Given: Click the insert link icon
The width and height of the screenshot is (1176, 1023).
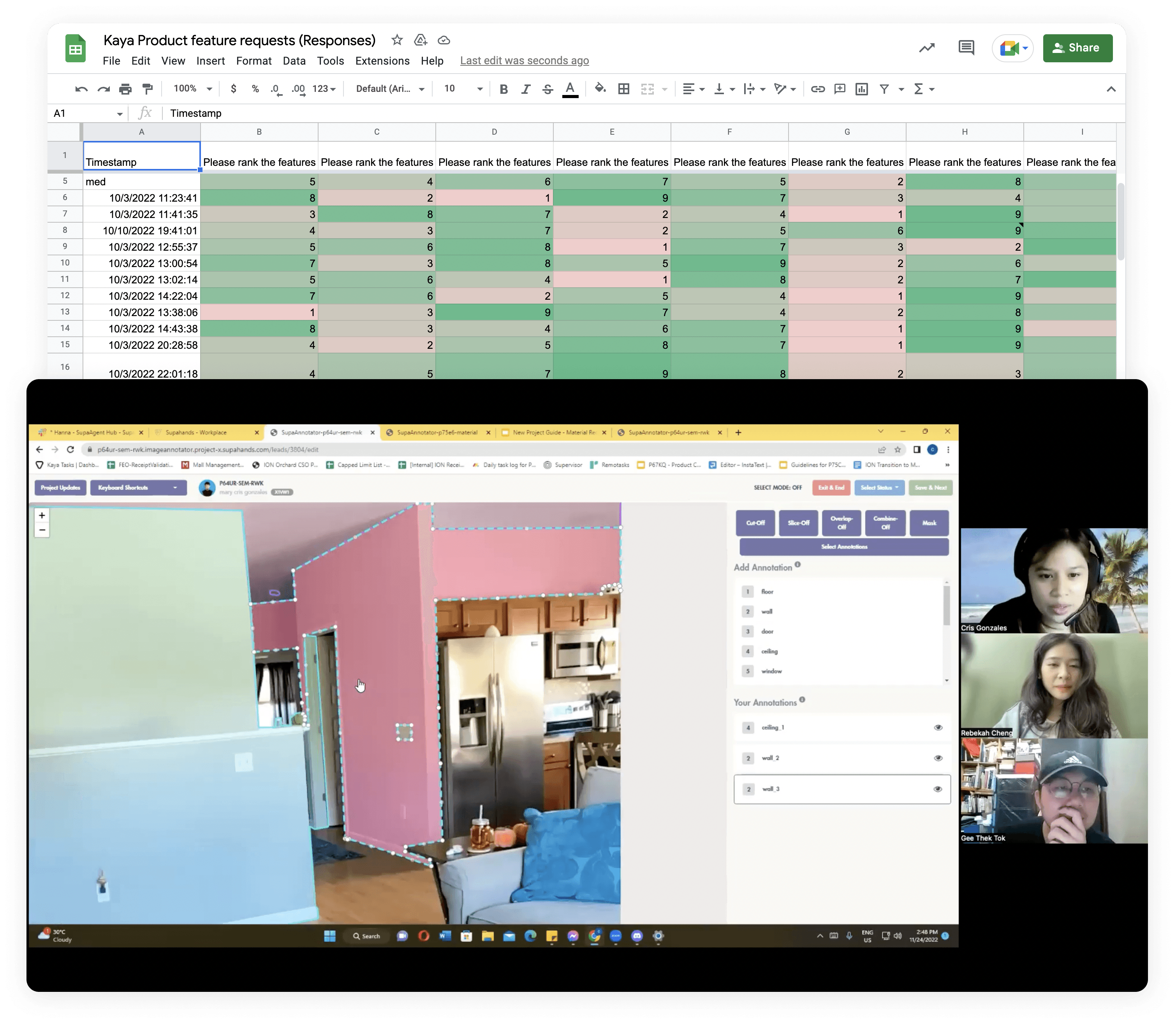Looking at the screenshot, I should click(x=817, y=89).
